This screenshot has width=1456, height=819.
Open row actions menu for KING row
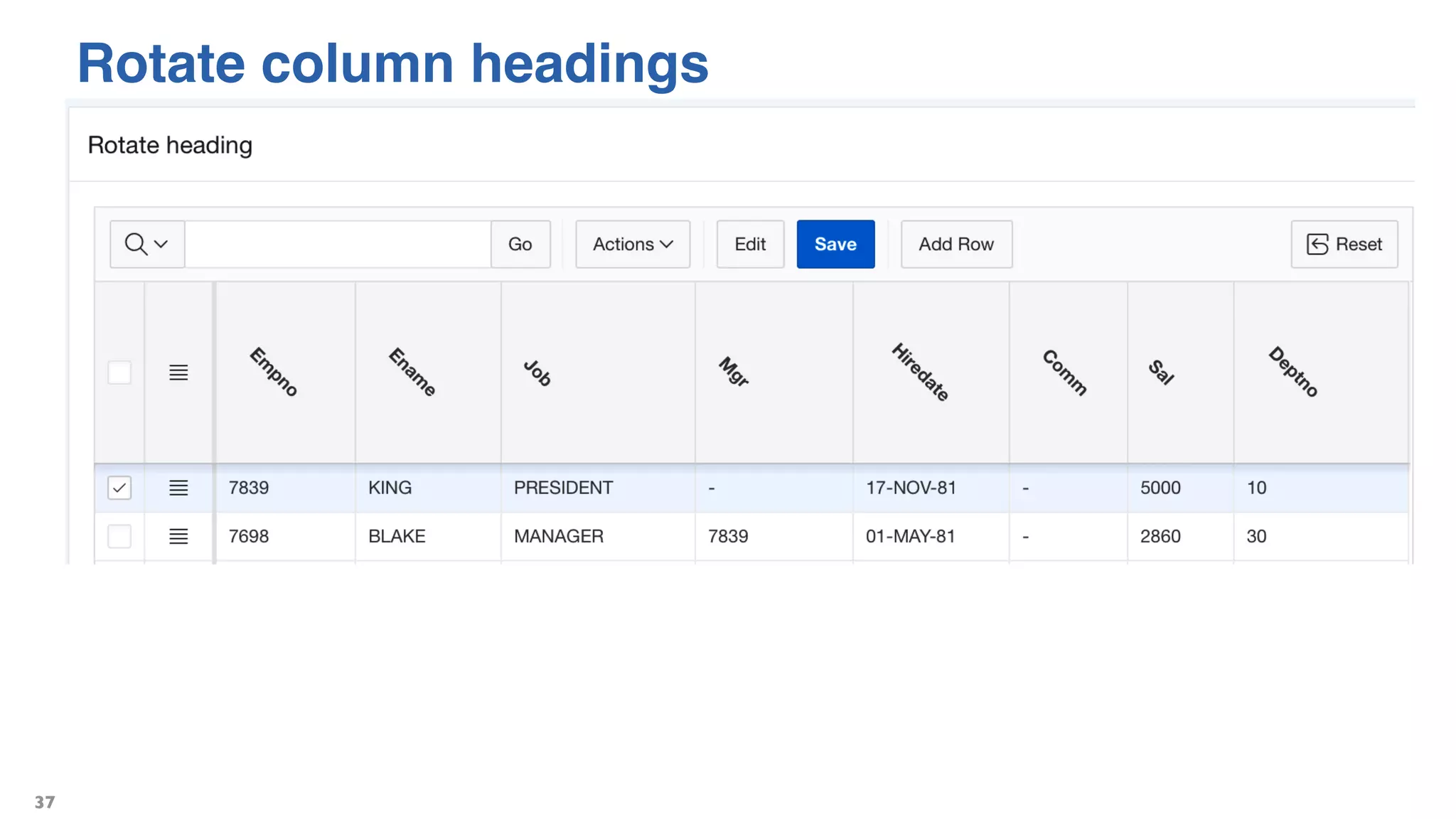tap(178, 488)
